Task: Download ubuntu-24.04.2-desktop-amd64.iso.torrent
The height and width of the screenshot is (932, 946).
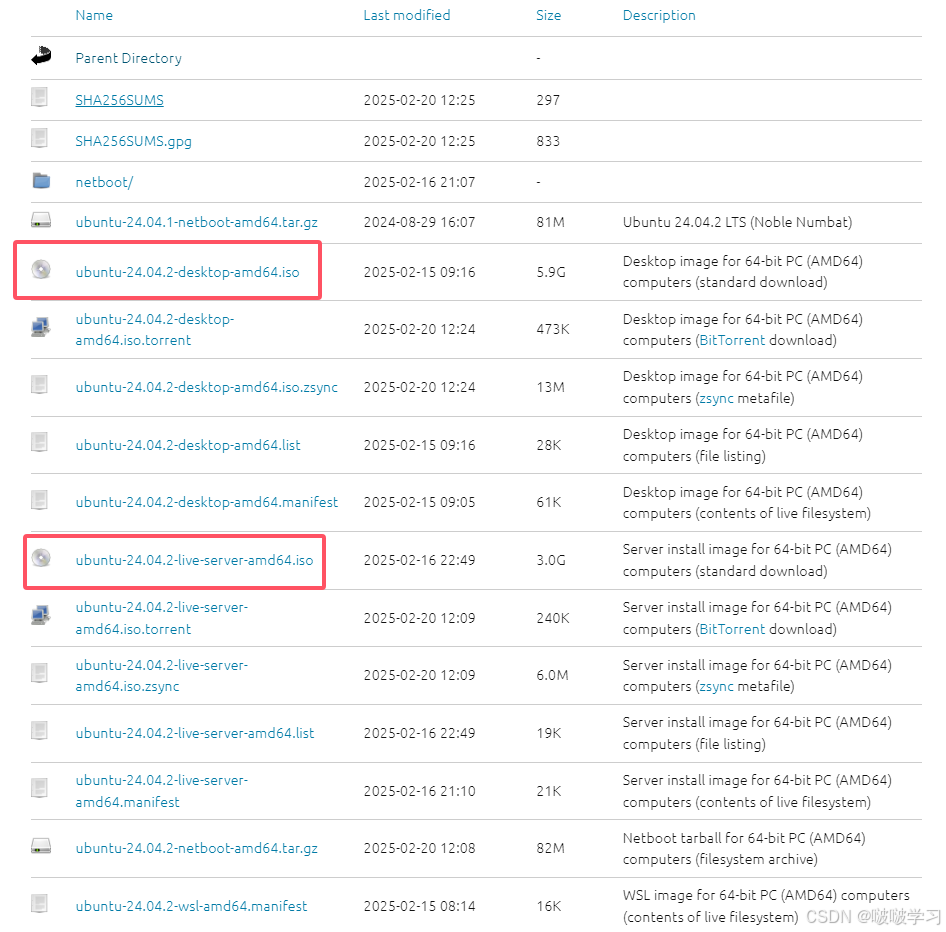Action: click(x=155, y=329)
